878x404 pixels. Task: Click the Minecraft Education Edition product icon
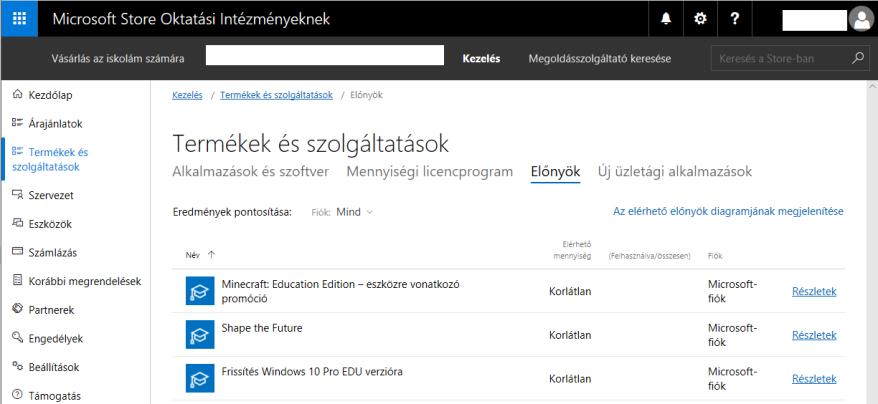pos(200,291)
